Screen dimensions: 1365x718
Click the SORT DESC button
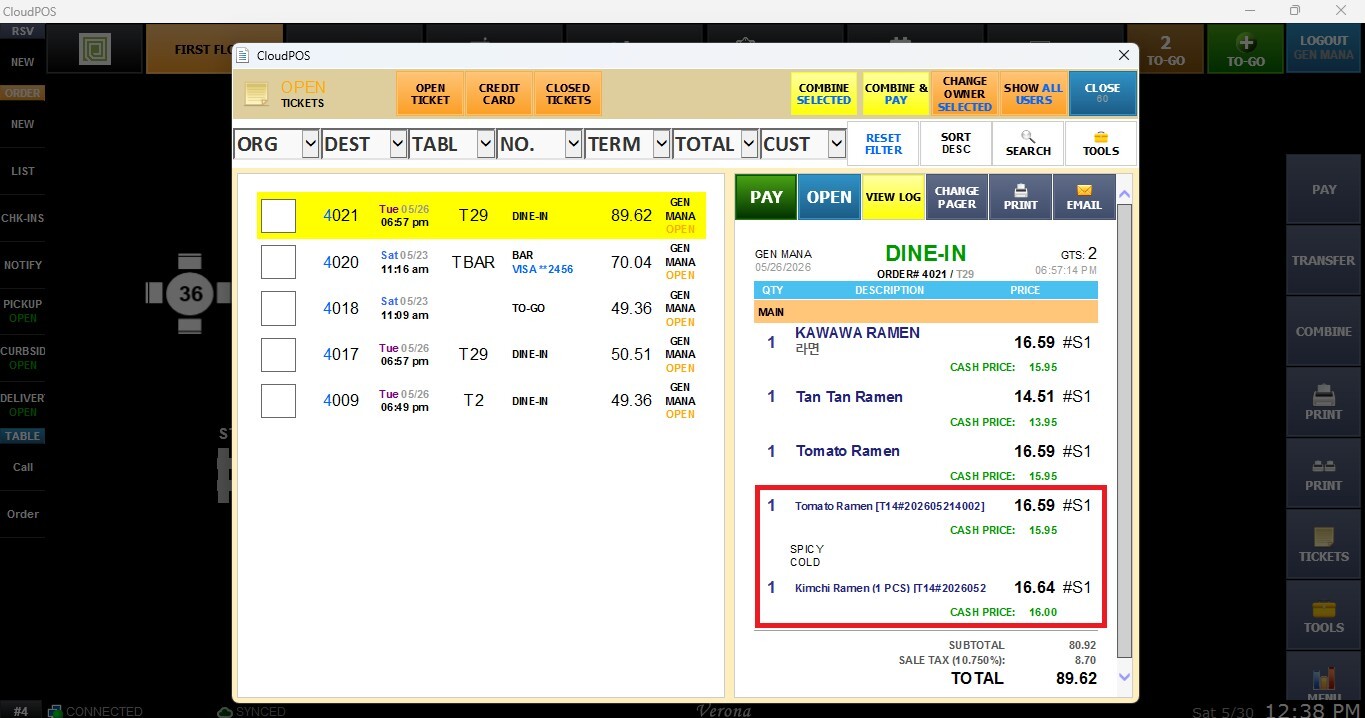(955, 144)
